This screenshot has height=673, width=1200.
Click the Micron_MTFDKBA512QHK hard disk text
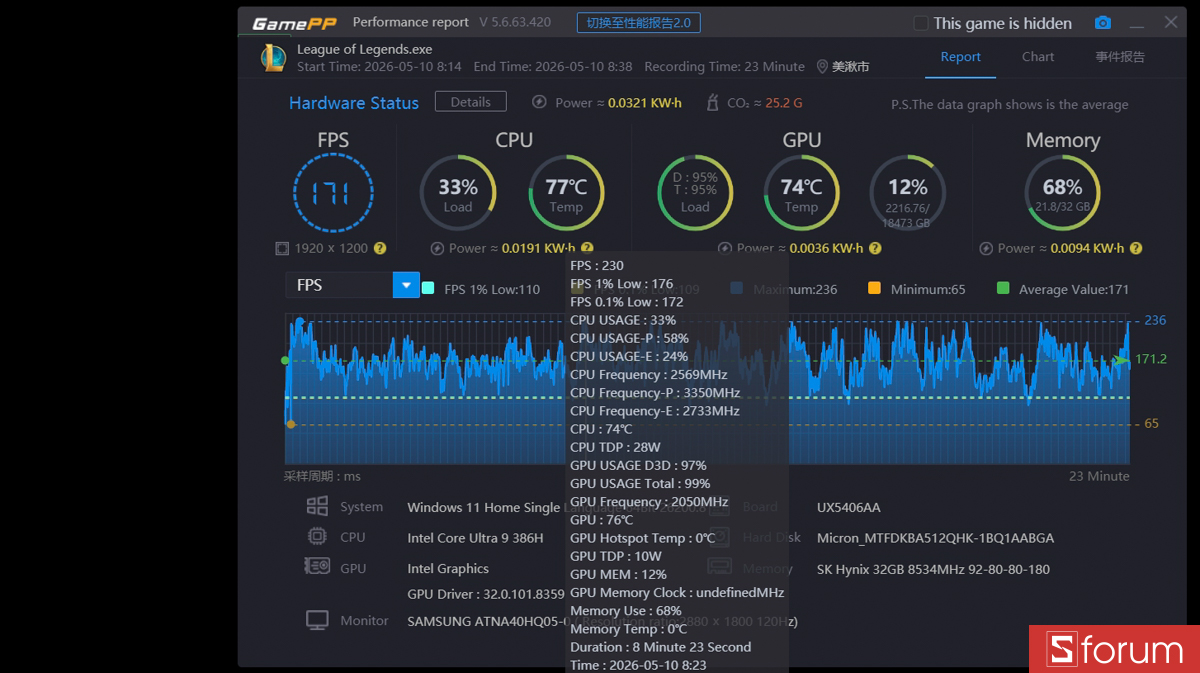935,538
